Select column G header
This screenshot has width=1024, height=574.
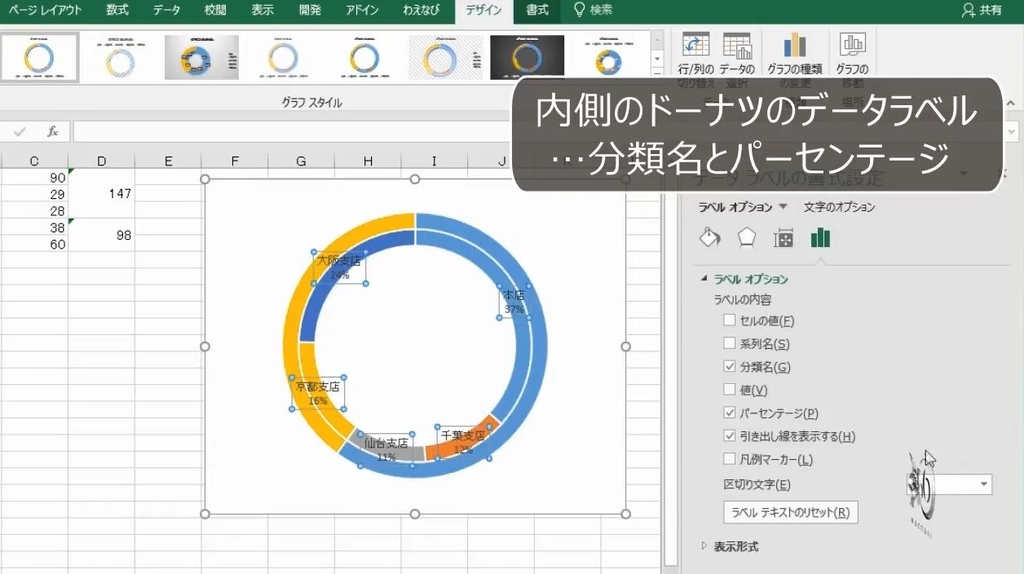click(x=300, y=161)
